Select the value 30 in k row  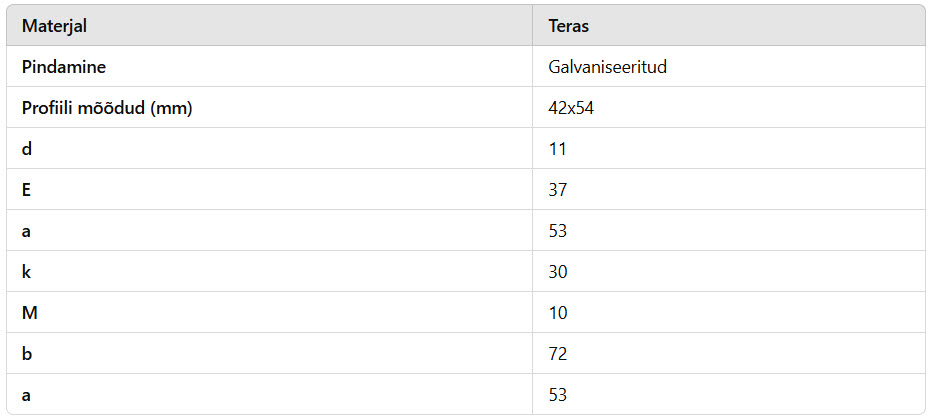tap(558, 272)
